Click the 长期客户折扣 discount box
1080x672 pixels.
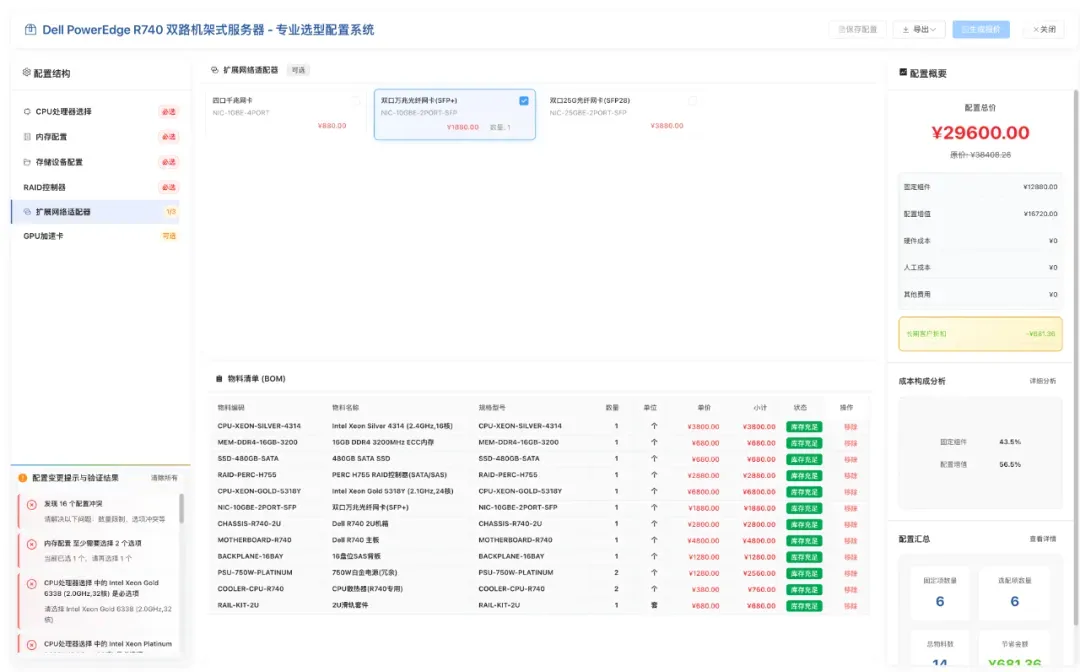(980, 334)
